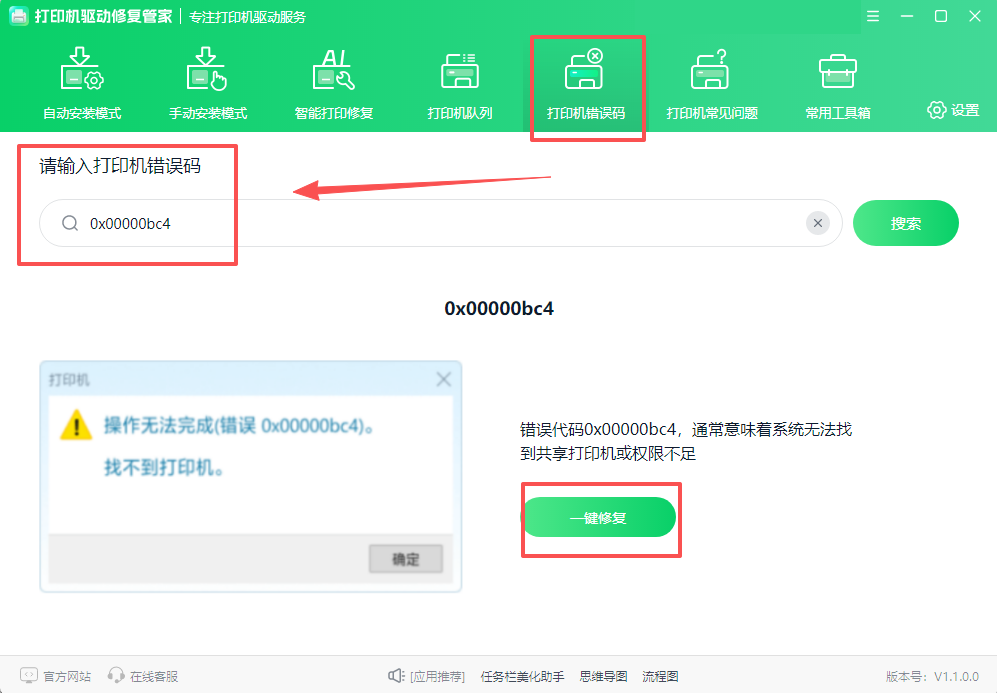Click inside the error code input field

click(x=400, y=223)
